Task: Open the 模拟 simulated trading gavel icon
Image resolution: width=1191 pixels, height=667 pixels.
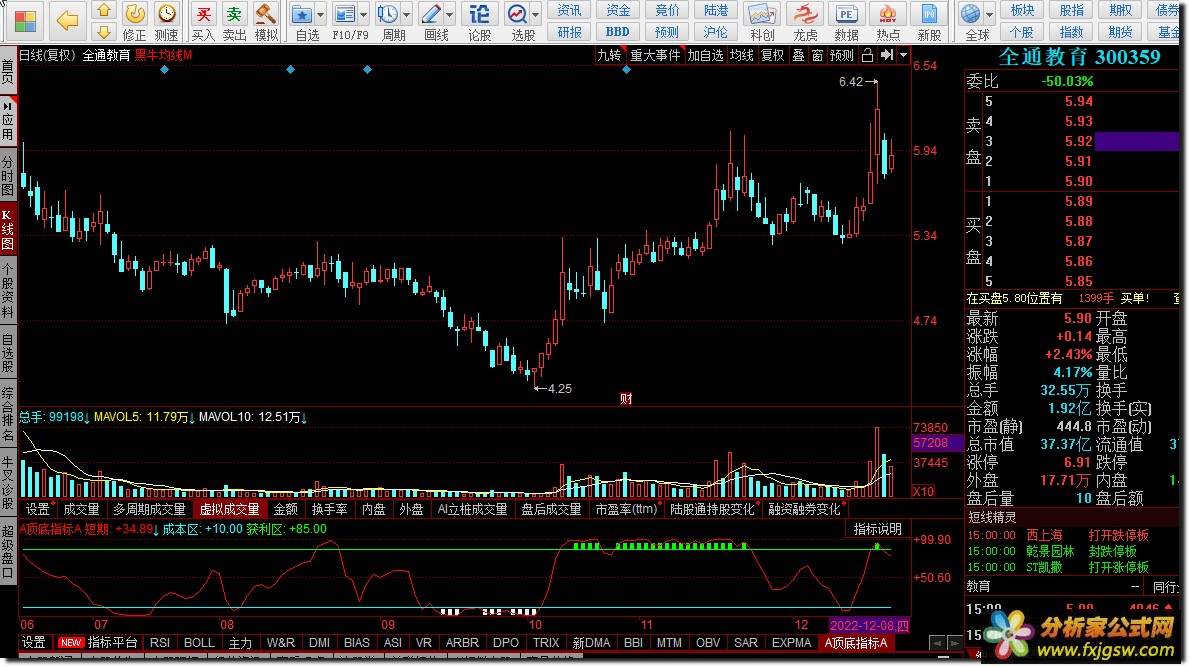Action: click(266, 14)
